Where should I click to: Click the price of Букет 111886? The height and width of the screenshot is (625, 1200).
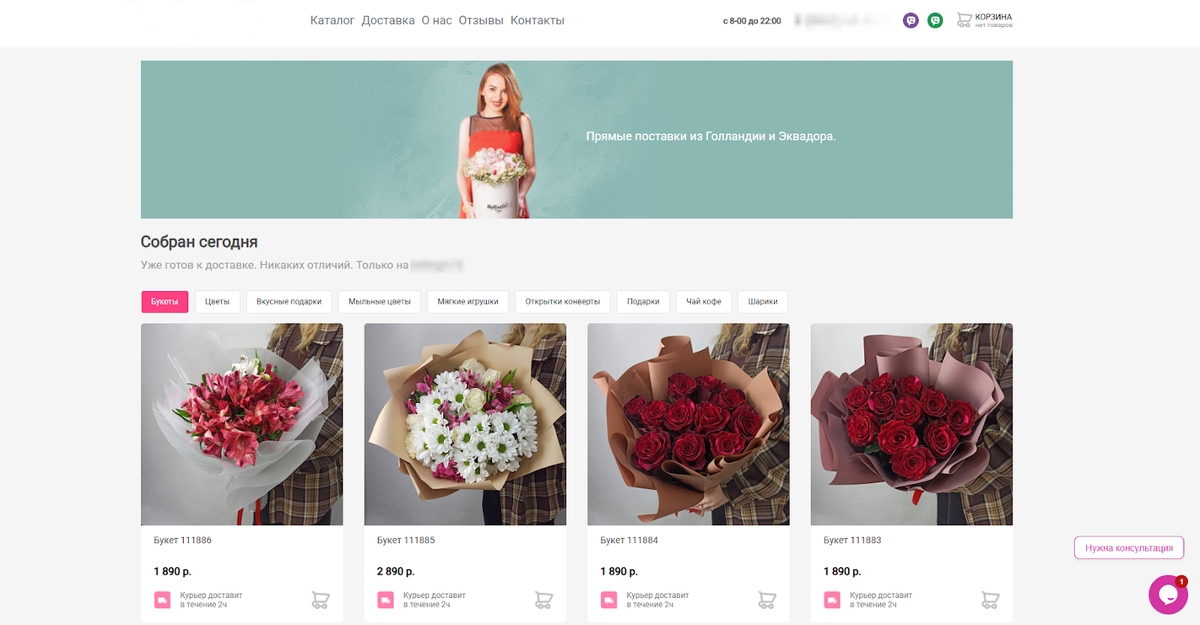tap(172, 571)
